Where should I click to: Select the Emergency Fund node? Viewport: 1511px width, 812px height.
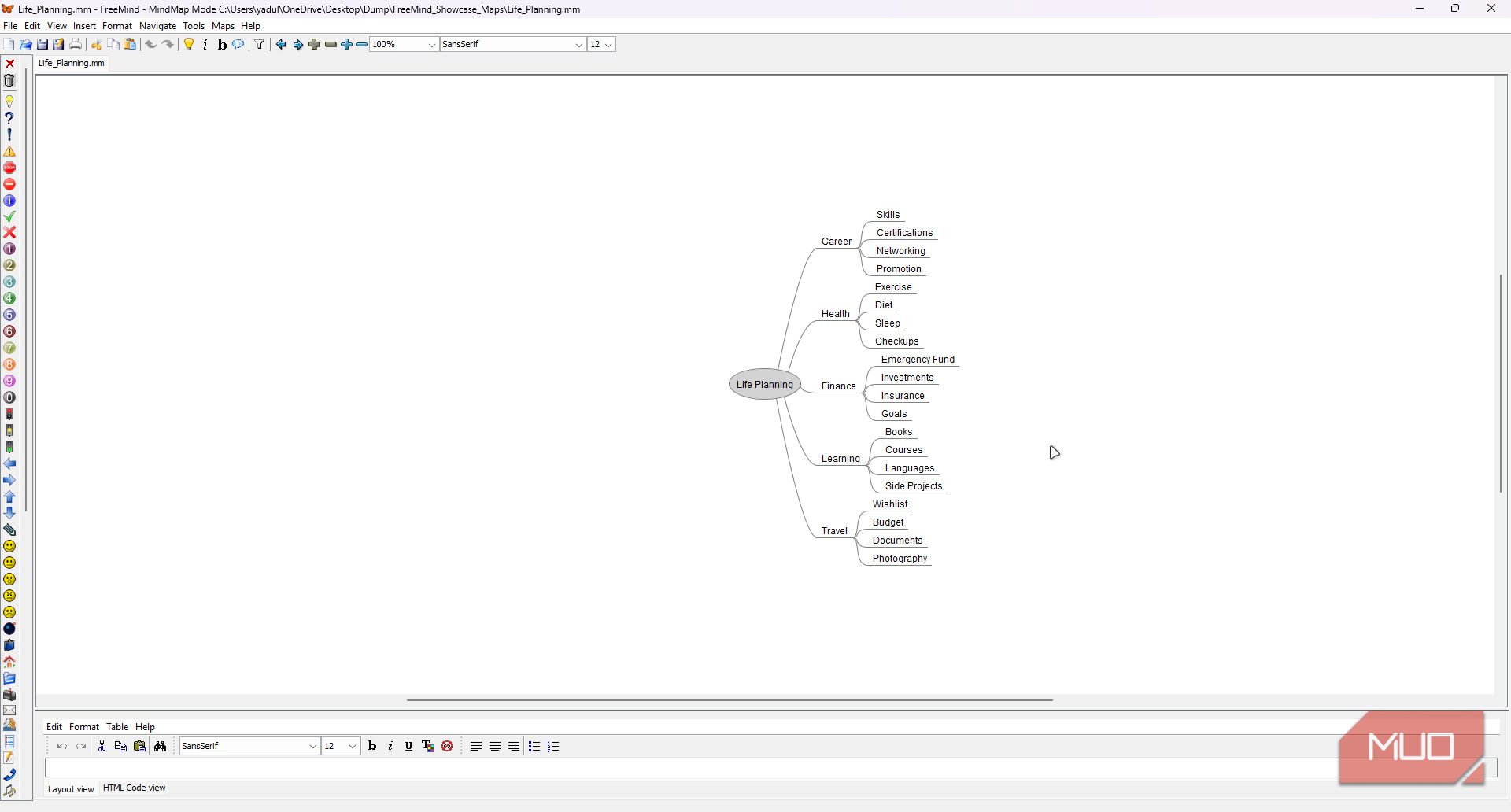pos(918,360)
